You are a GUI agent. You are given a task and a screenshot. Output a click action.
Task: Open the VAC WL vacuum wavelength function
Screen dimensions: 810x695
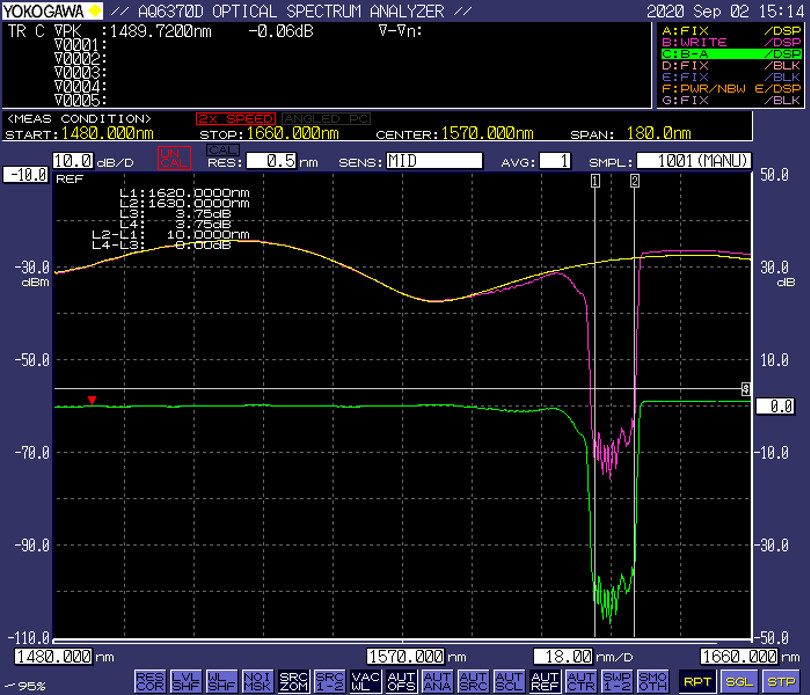click(366, 680)
